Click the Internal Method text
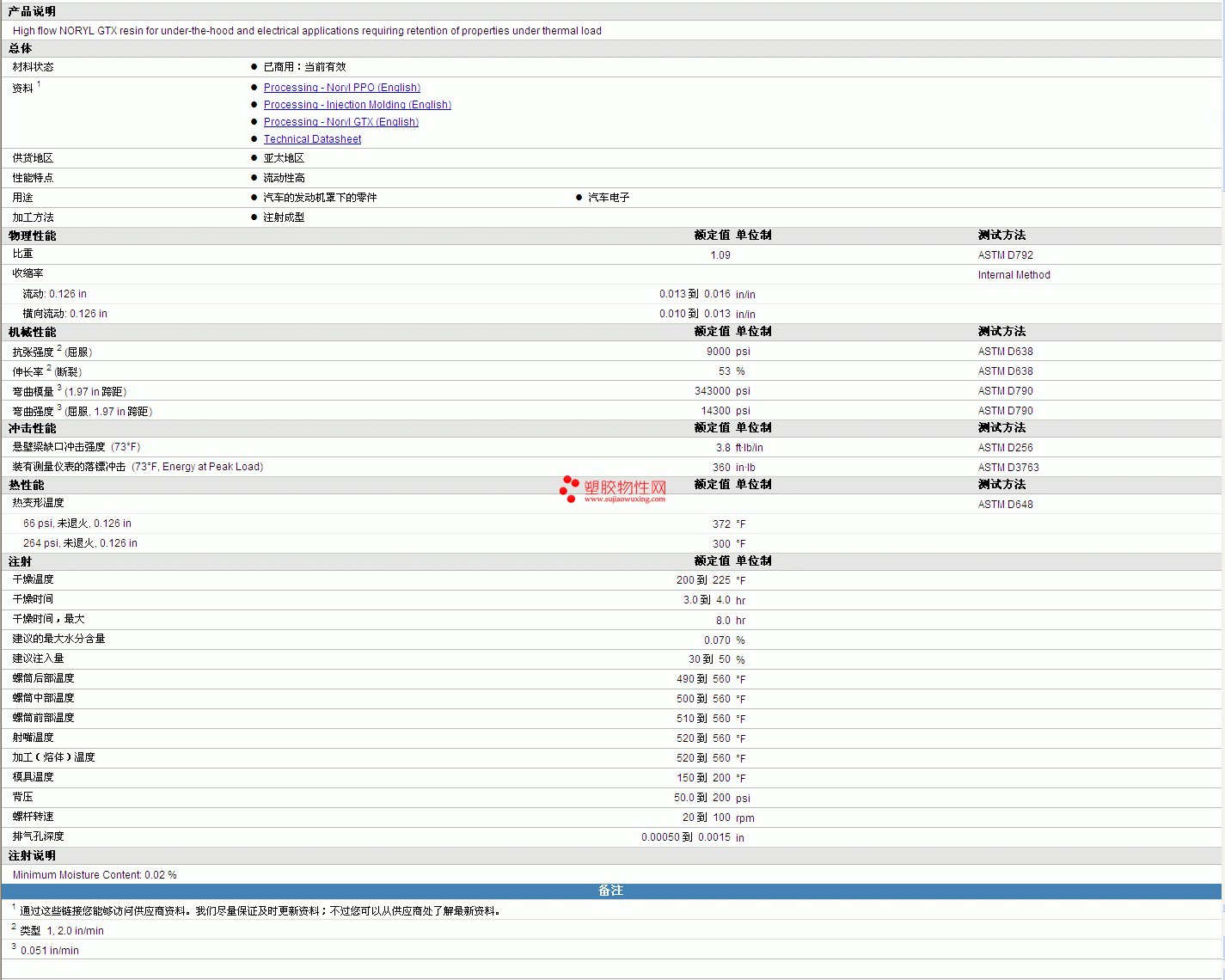 [x=1014, y=275]
